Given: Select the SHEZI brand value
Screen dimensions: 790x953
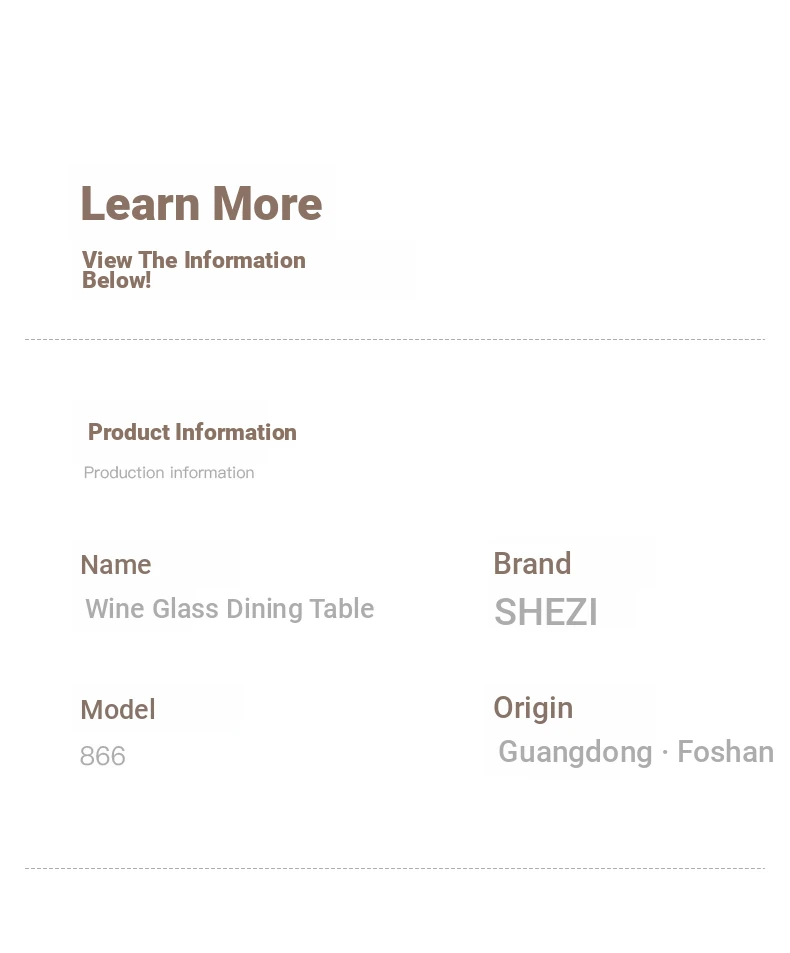Looking at the screenshot, I should pos(546,611).
